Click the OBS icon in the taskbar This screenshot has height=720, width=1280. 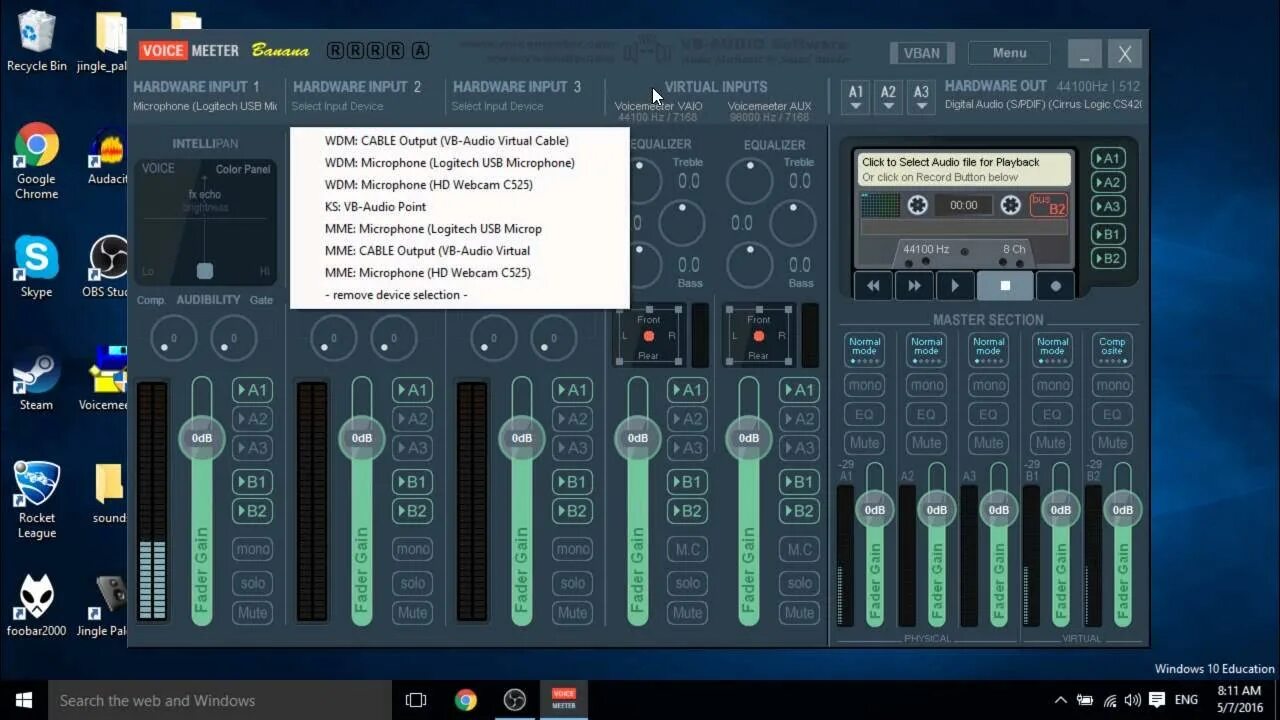[514, 700]
